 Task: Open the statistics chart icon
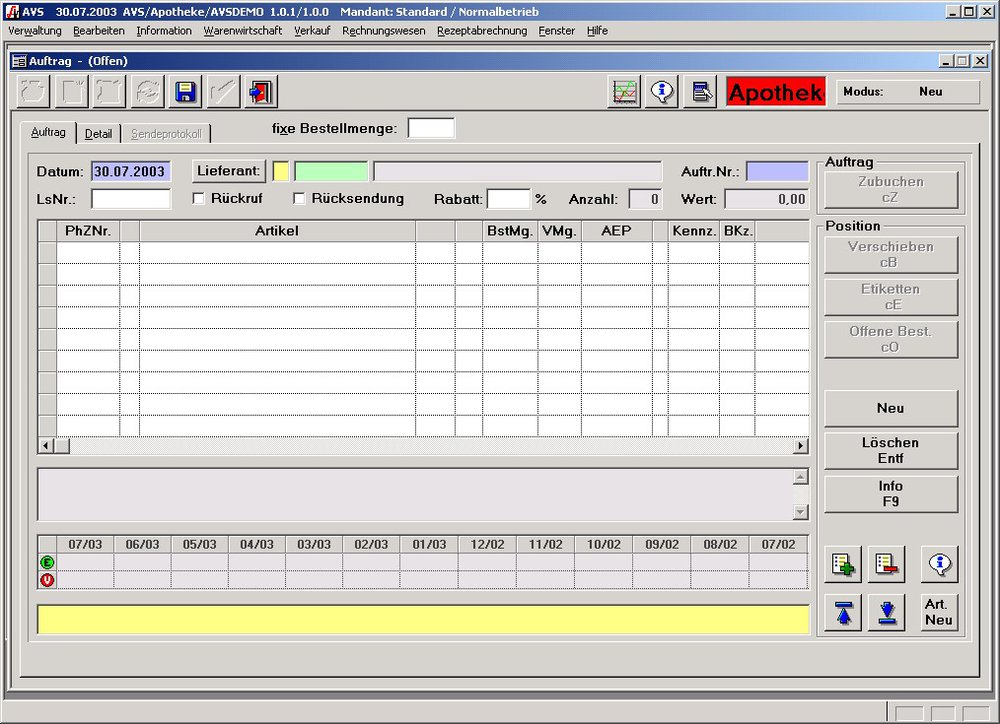625,92
